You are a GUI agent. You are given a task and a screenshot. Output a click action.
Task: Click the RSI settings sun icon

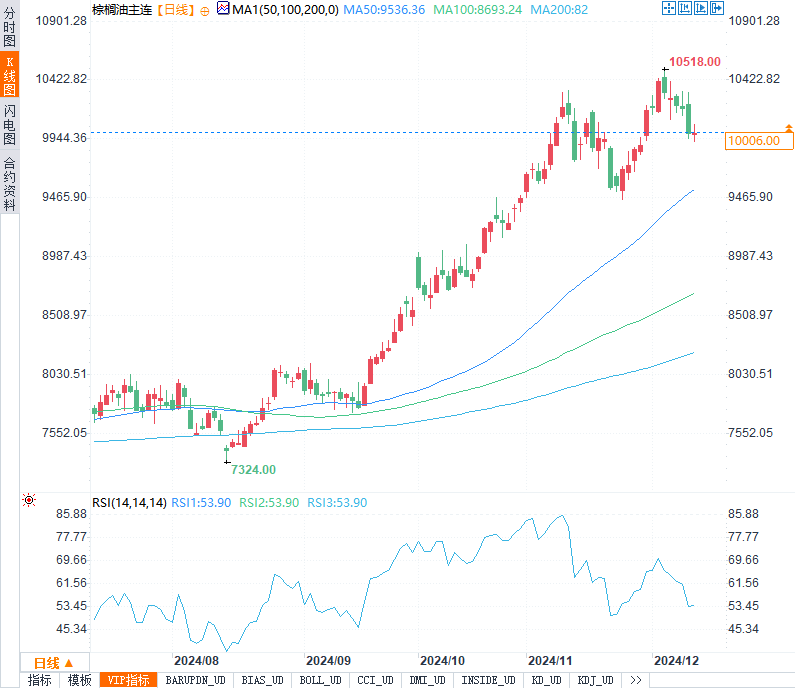point(29,500)
